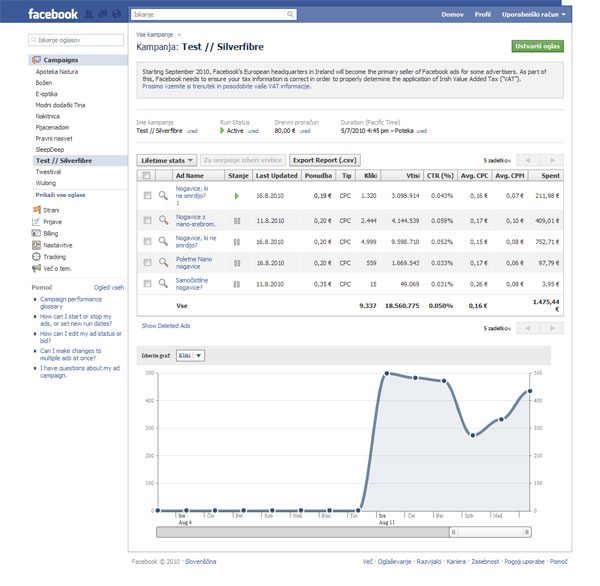The width and height of the screenshot is (600, 586).
Task: Preview ad 'Nogavice z nano-srebrom' magnifier icon
Action: tap(163, 220)
